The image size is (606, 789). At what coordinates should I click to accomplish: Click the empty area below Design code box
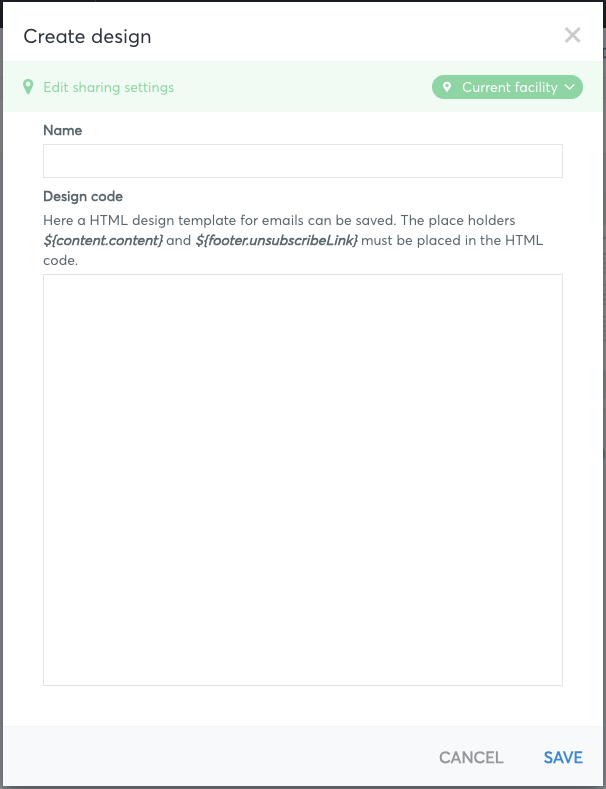(302, 705)
